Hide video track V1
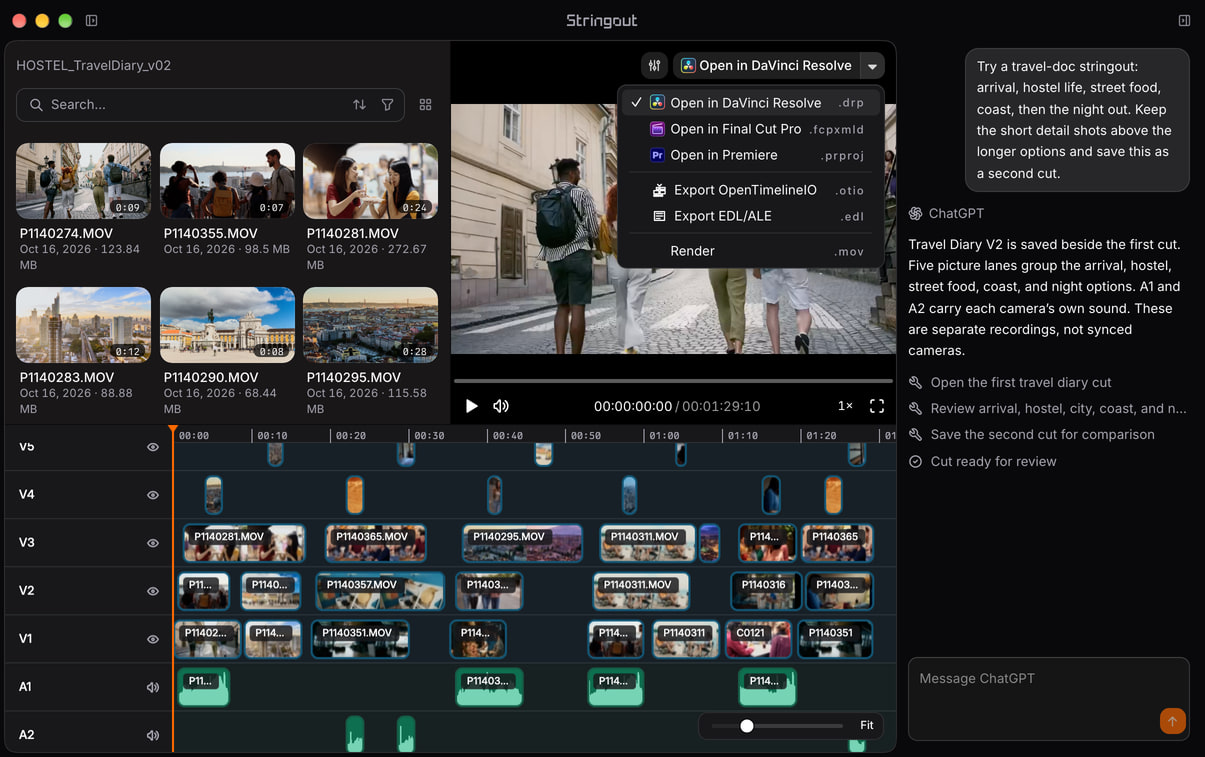This screenshot has height=757, width=1205. (x=153, y=639)
